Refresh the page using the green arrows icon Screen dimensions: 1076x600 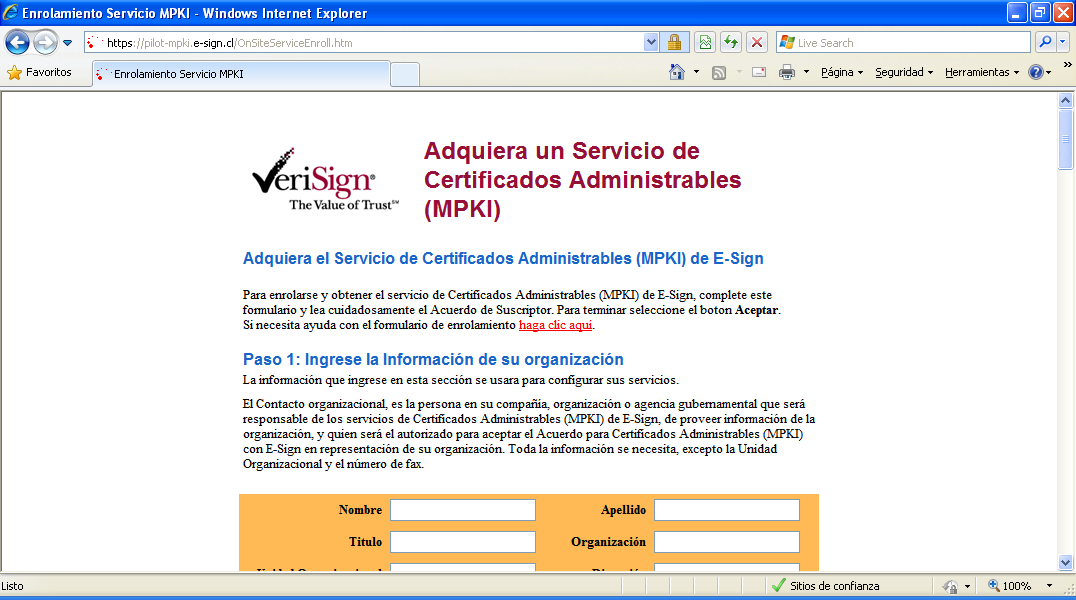[x=731, y=43]
